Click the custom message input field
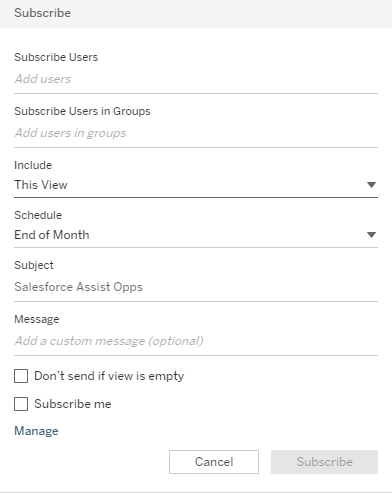Viewport: 392px width, 493px height. click(x=196, y=341)
